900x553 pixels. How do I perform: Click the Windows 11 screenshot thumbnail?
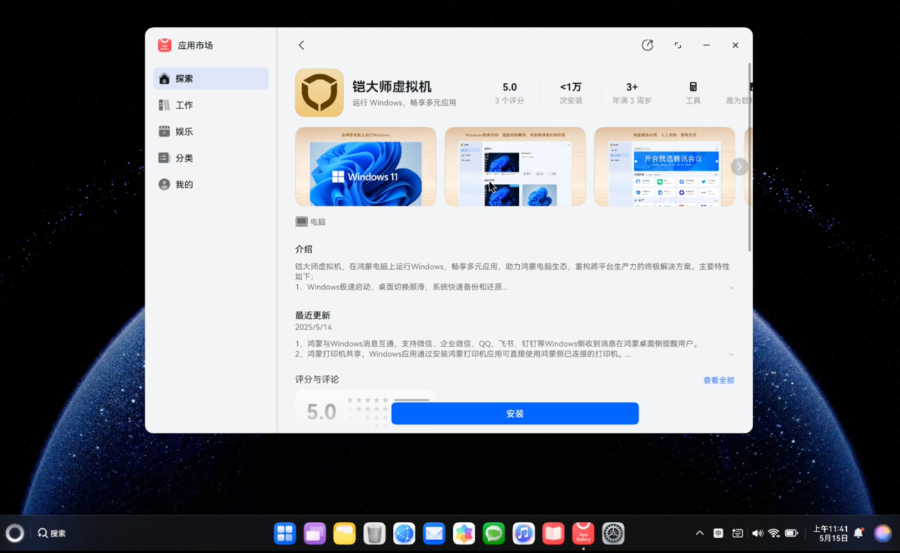[x=365, y=167]
